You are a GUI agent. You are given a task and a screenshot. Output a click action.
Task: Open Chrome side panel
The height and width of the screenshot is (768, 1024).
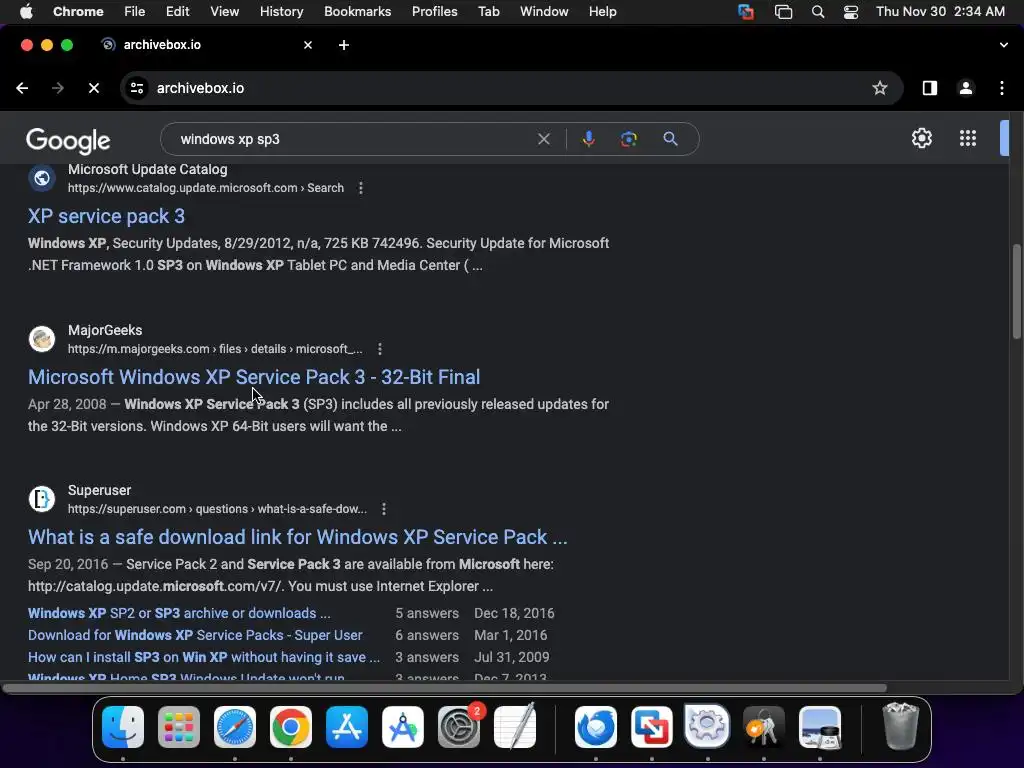930,88
